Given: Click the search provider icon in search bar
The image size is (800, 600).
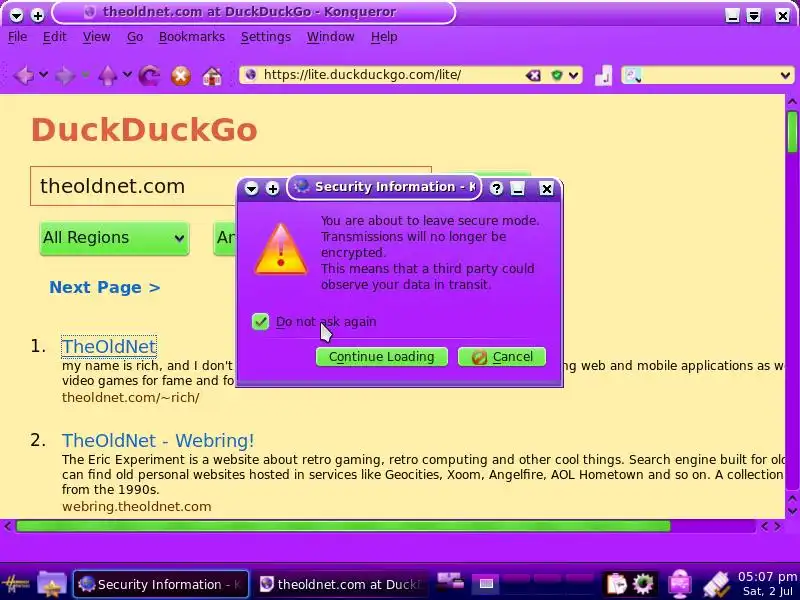Looking at the screenshot, I should click(x=632, y=76).
